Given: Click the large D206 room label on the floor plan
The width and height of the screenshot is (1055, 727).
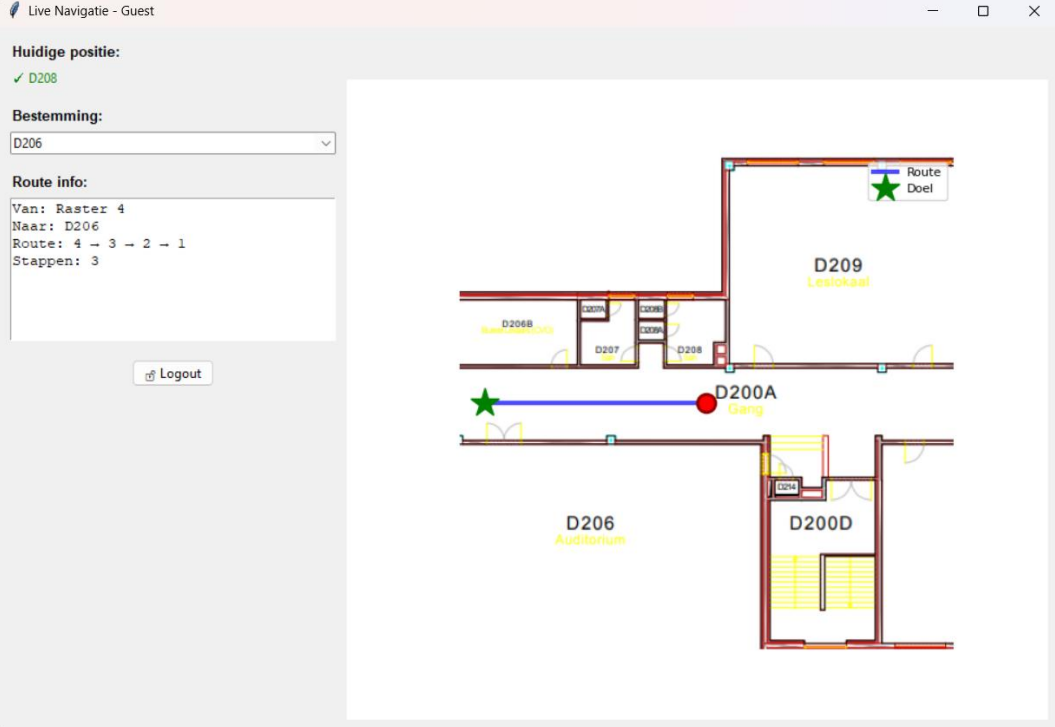Looking at the screenshot, I should (590, 523).
